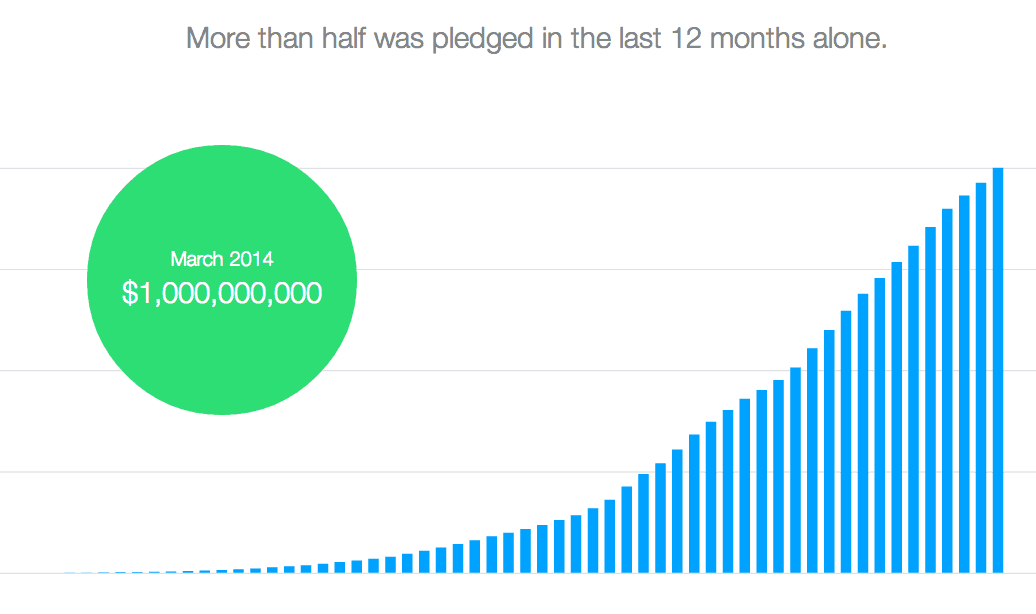The width and height of the screenshot is (1036, 614).
Task: Click the fifth blue bar from the right
Action: point(930,400)
